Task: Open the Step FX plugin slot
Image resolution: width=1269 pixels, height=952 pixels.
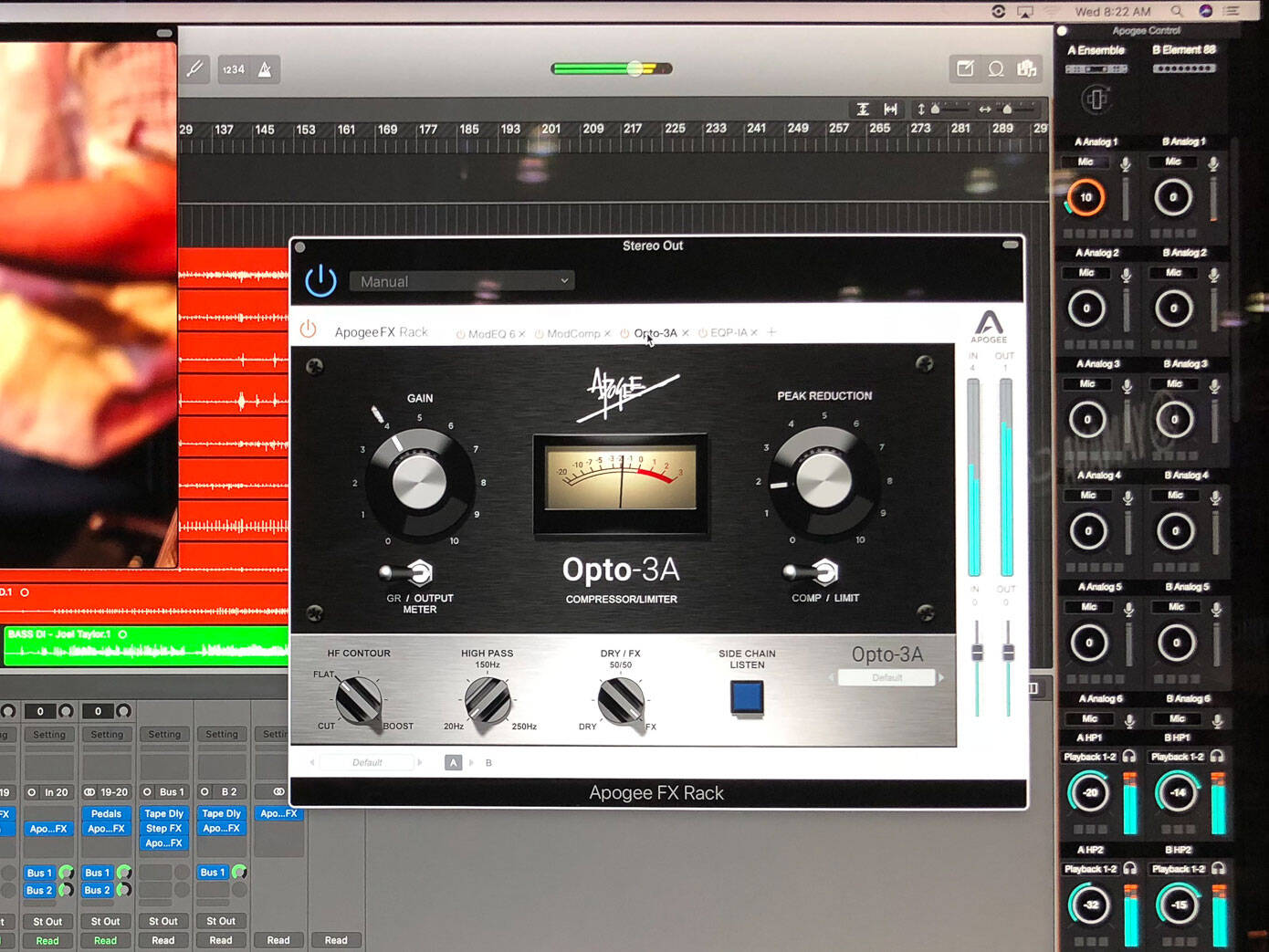Action: click(163, 828)
